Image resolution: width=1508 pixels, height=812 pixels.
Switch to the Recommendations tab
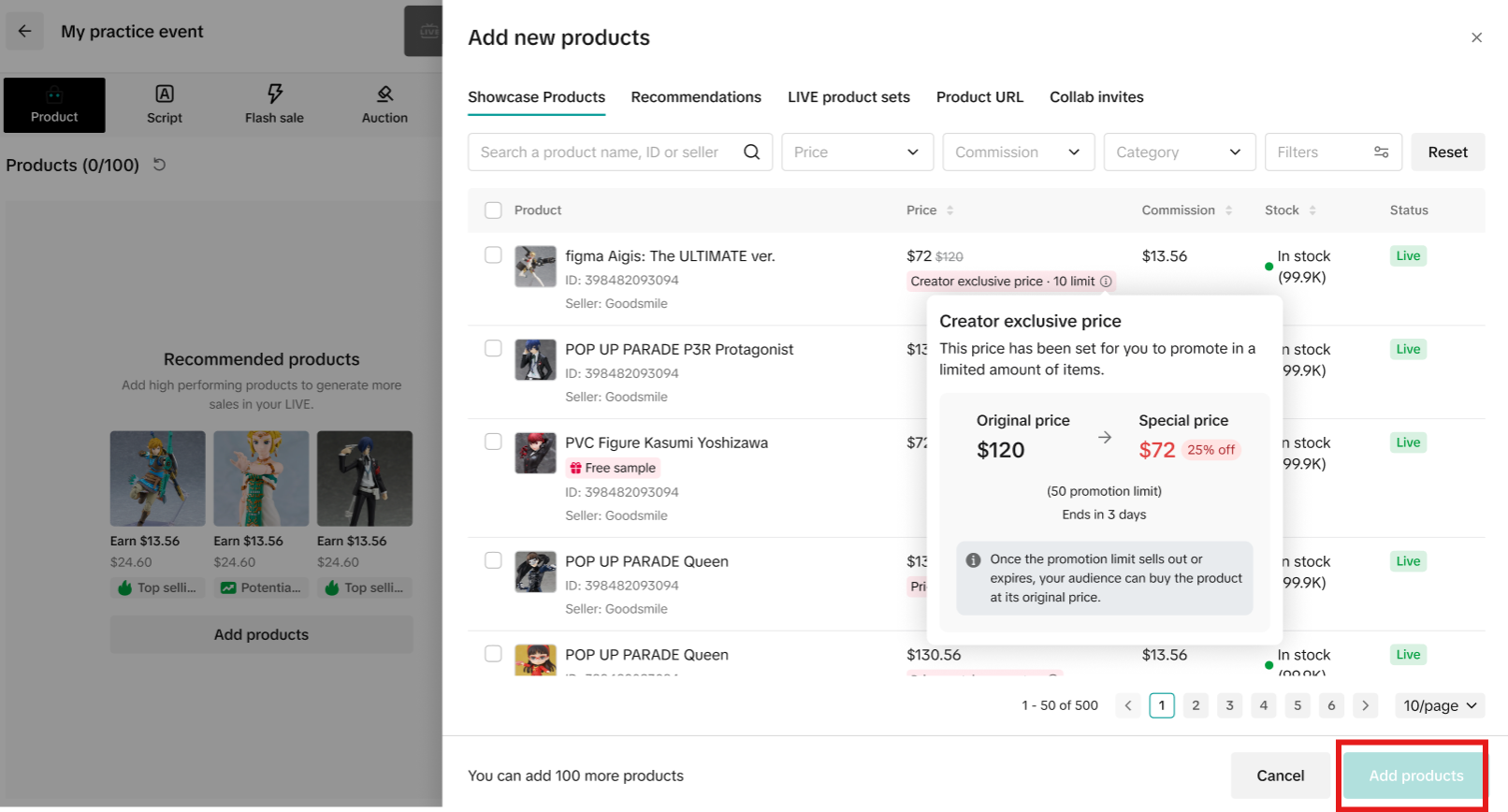696,97
